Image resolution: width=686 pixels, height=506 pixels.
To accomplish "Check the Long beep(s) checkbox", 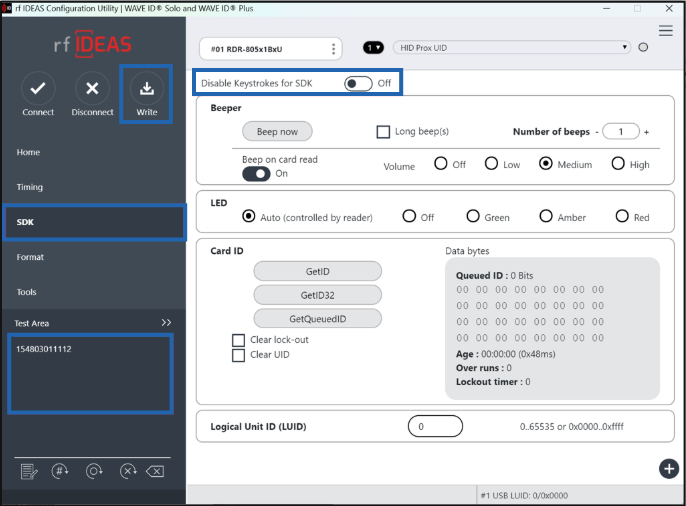I will coord(383,132).
